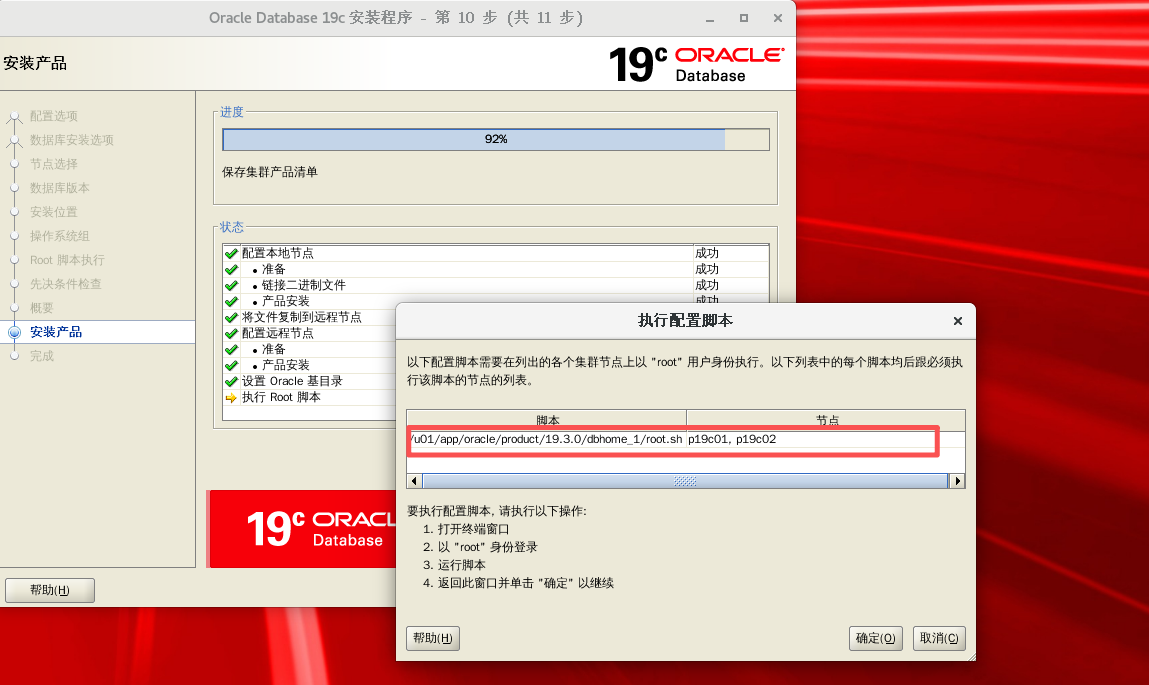The height and width of the screenshot is (685, 1149).
Task: Select the 执行 Root 脚本 status row
Action: [x=309, y=397]
